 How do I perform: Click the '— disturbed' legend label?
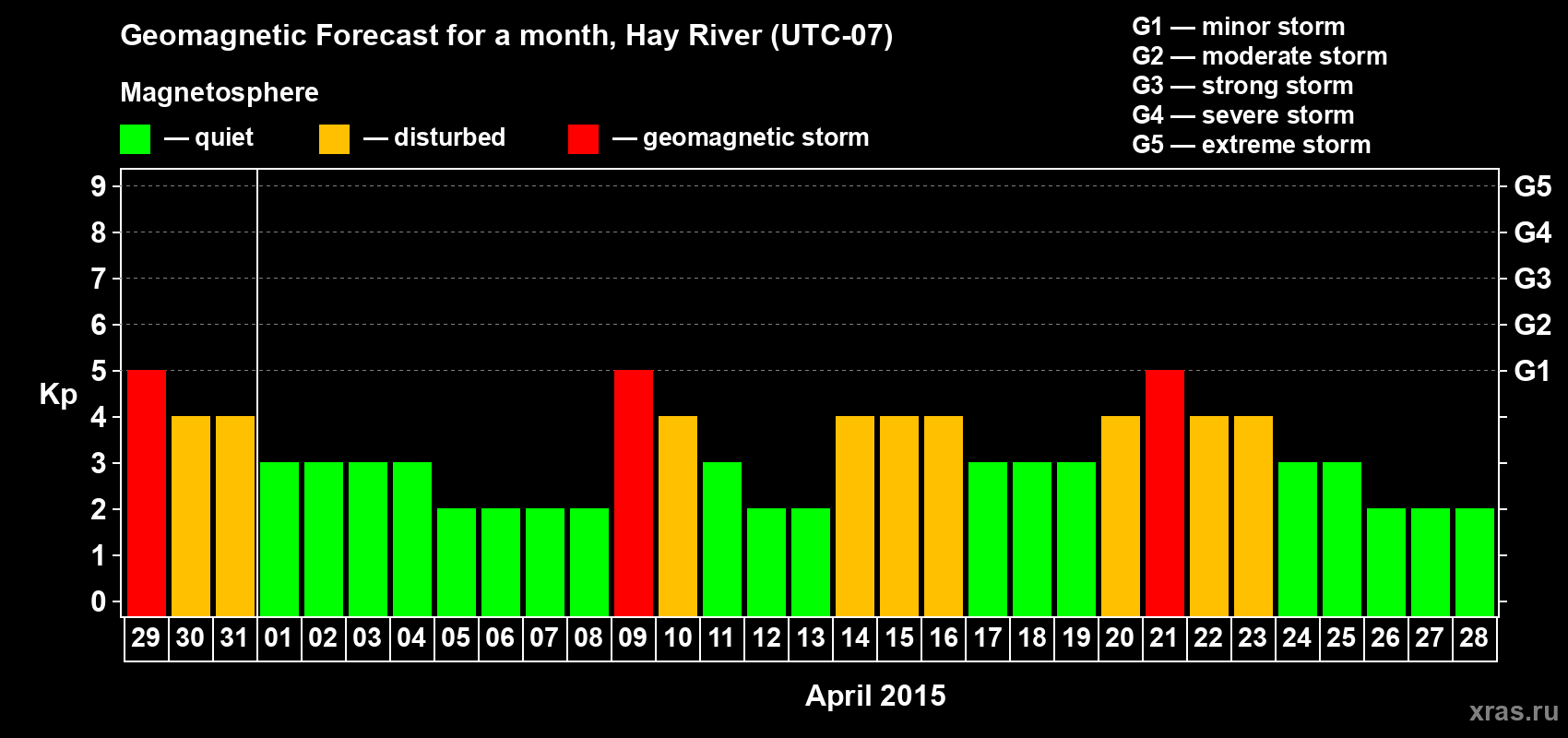[434, 137]
